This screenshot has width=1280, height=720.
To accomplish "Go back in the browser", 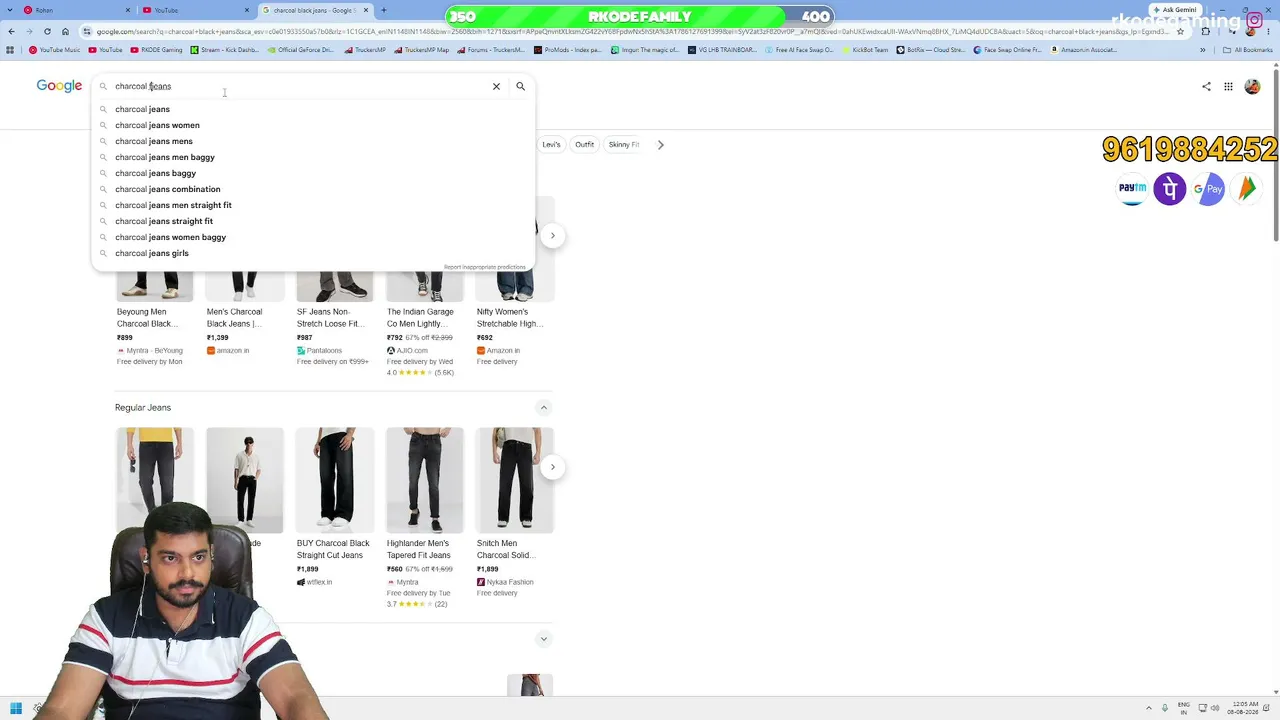I will tap(11, 31).
